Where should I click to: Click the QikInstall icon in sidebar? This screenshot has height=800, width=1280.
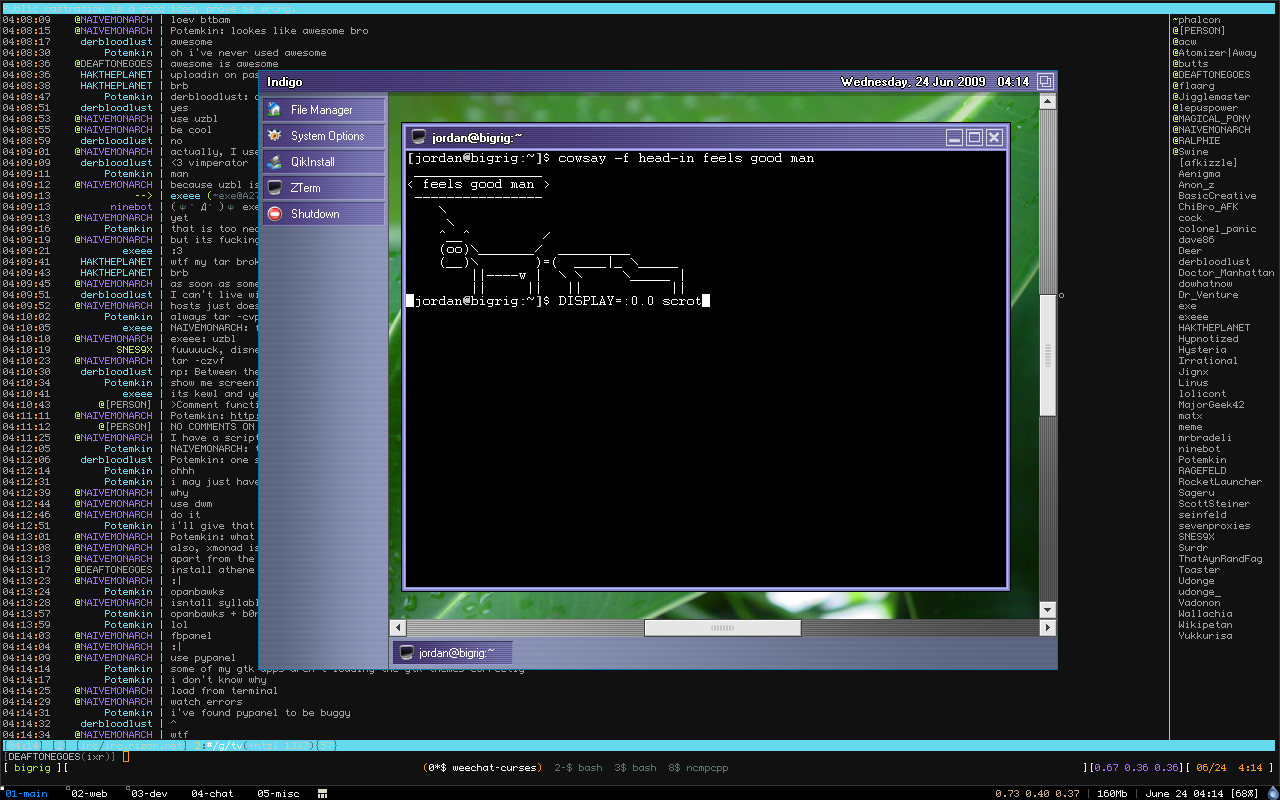click(275, 162)
